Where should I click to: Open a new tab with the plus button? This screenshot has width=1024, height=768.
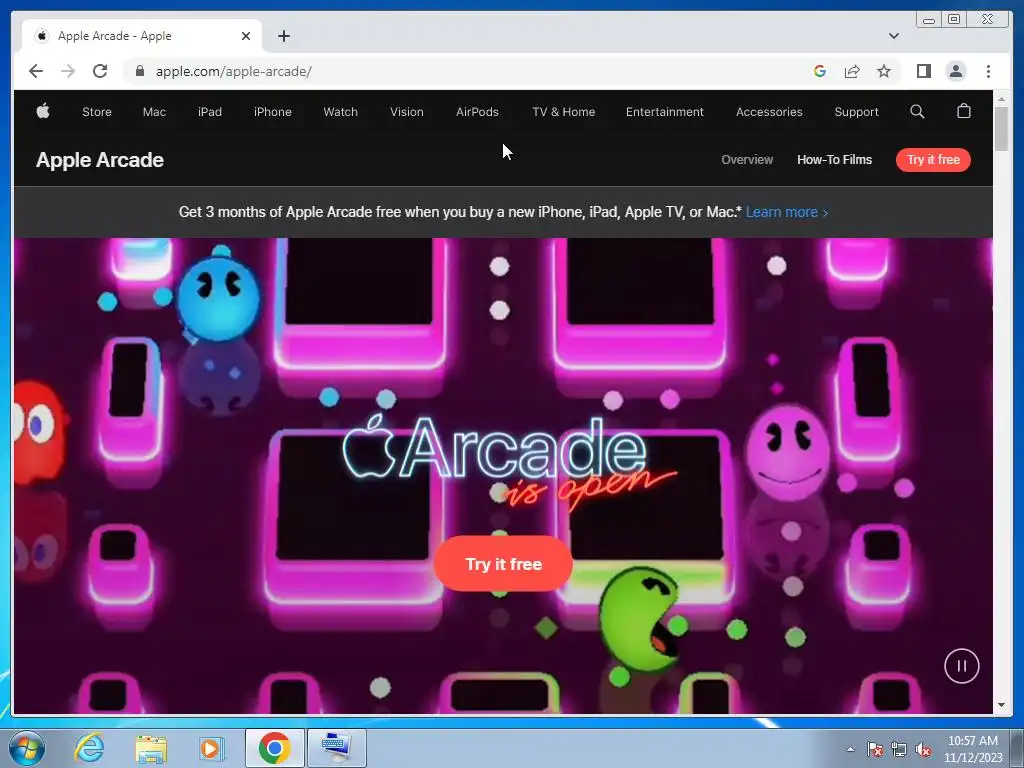coord(283,36)
